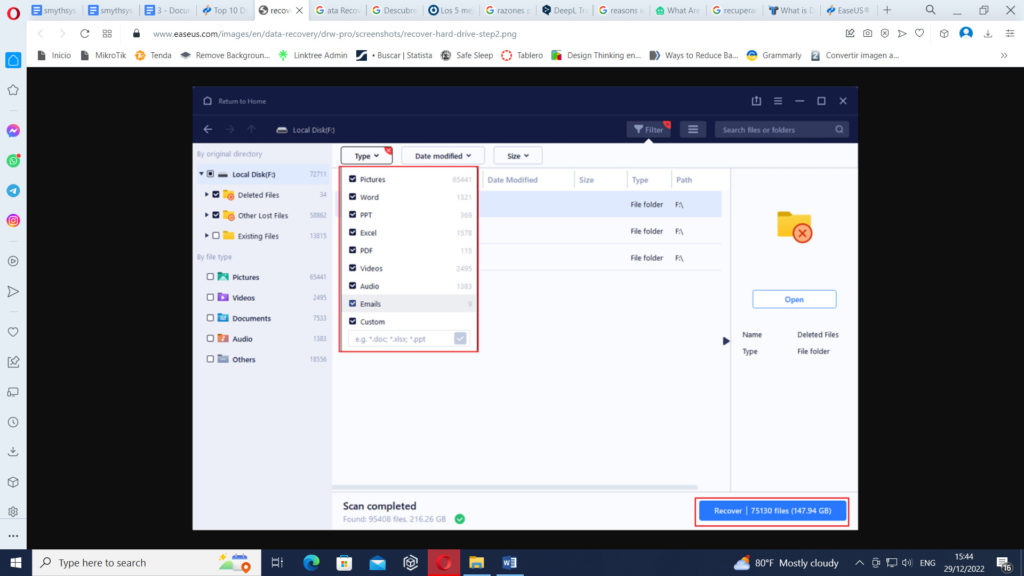Screen dimensions: 1024x576
Task: Open Opera sidebar settings gear
Action: click(13, 512)
